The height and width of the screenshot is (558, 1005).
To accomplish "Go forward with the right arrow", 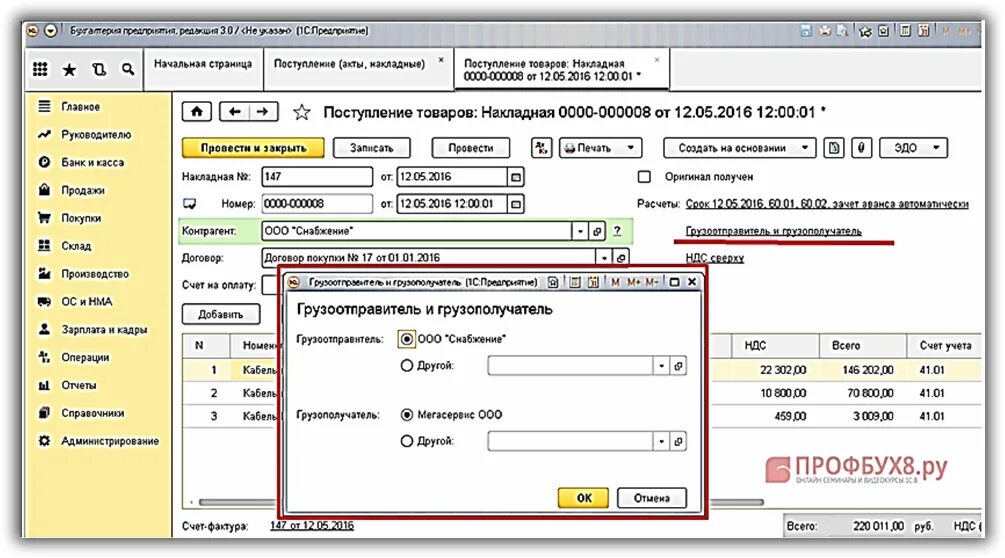I will point(263,111).
